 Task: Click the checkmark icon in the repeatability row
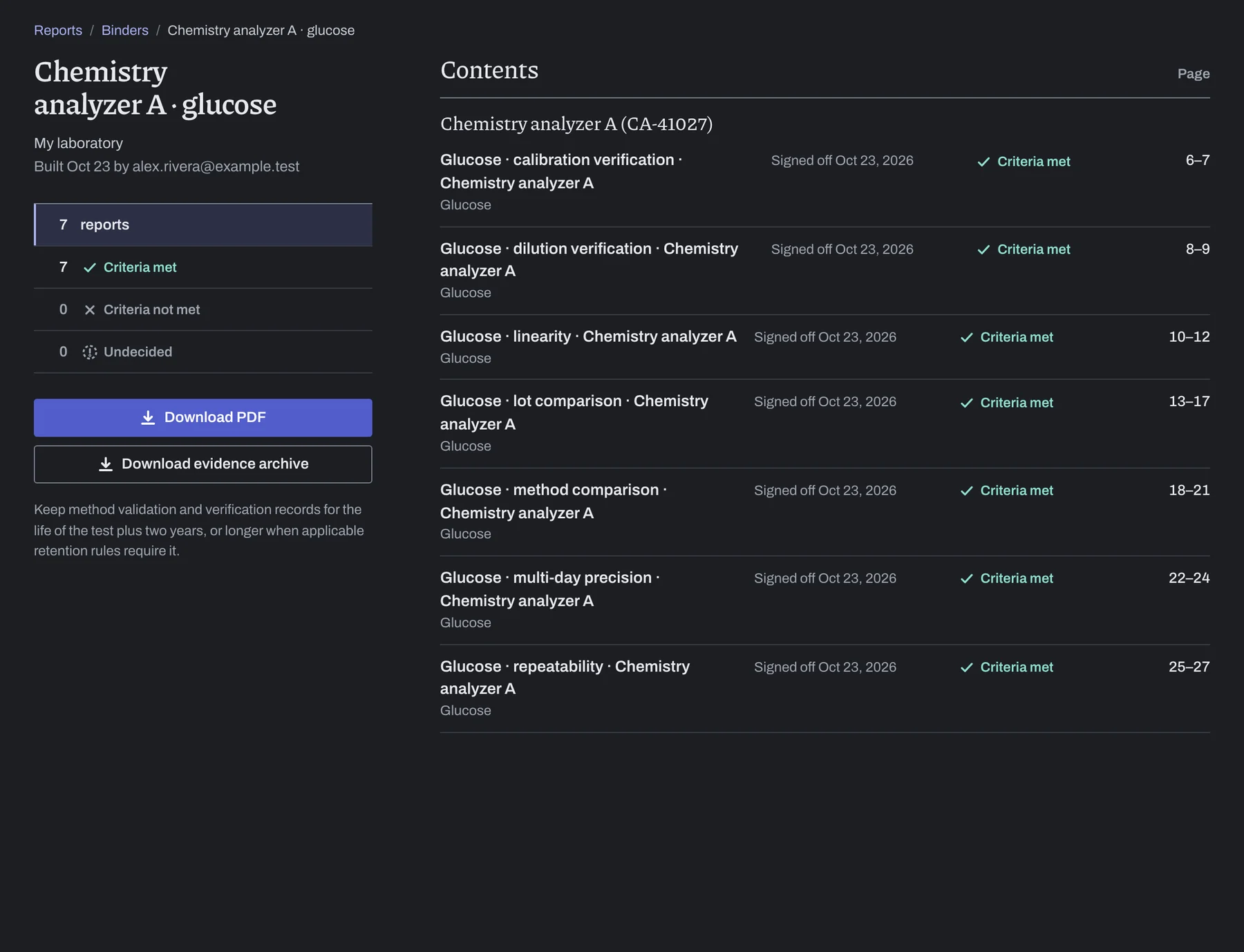point(967,667)
